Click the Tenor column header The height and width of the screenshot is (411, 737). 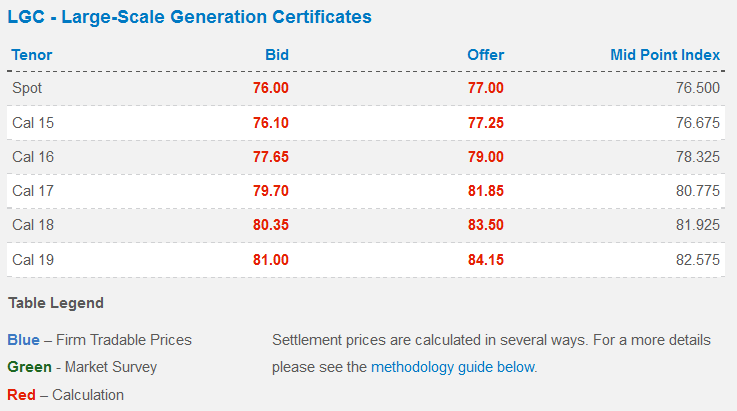(x=32, y=55)
